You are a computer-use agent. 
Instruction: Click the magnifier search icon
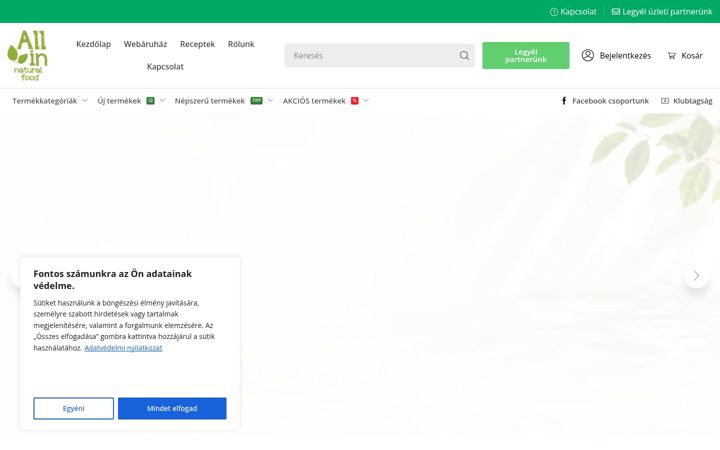[x=464, y=56]
